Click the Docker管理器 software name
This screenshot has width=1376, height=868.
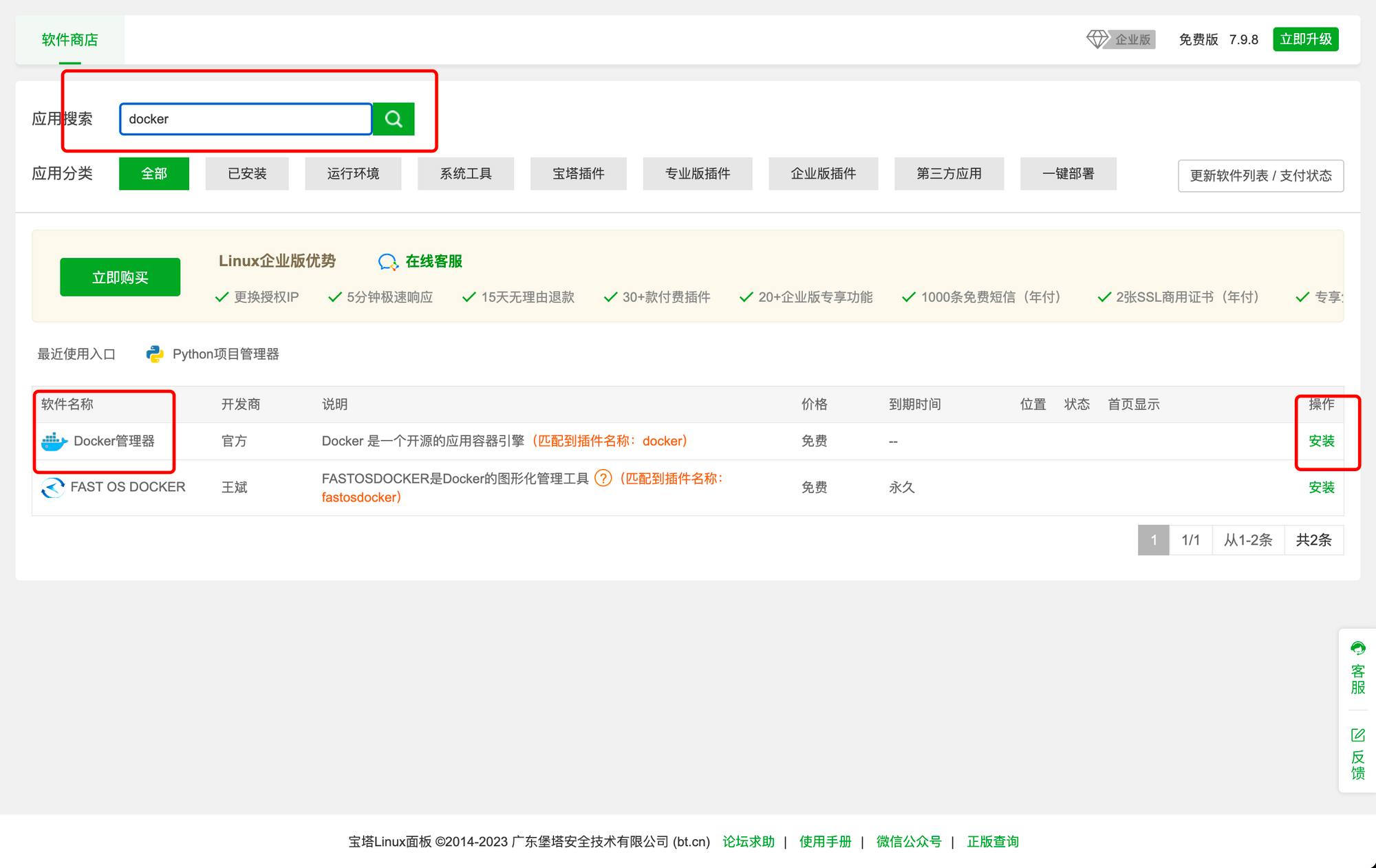click(x=114, y=441)
